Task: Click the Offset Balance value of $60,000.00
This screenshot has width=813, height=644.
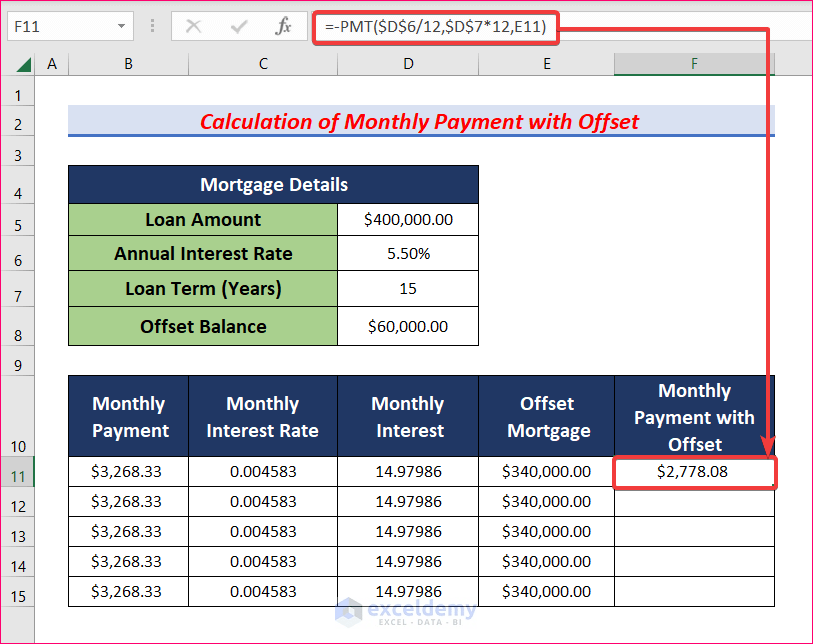Action: pyautogui.click(x=407, y=326)
